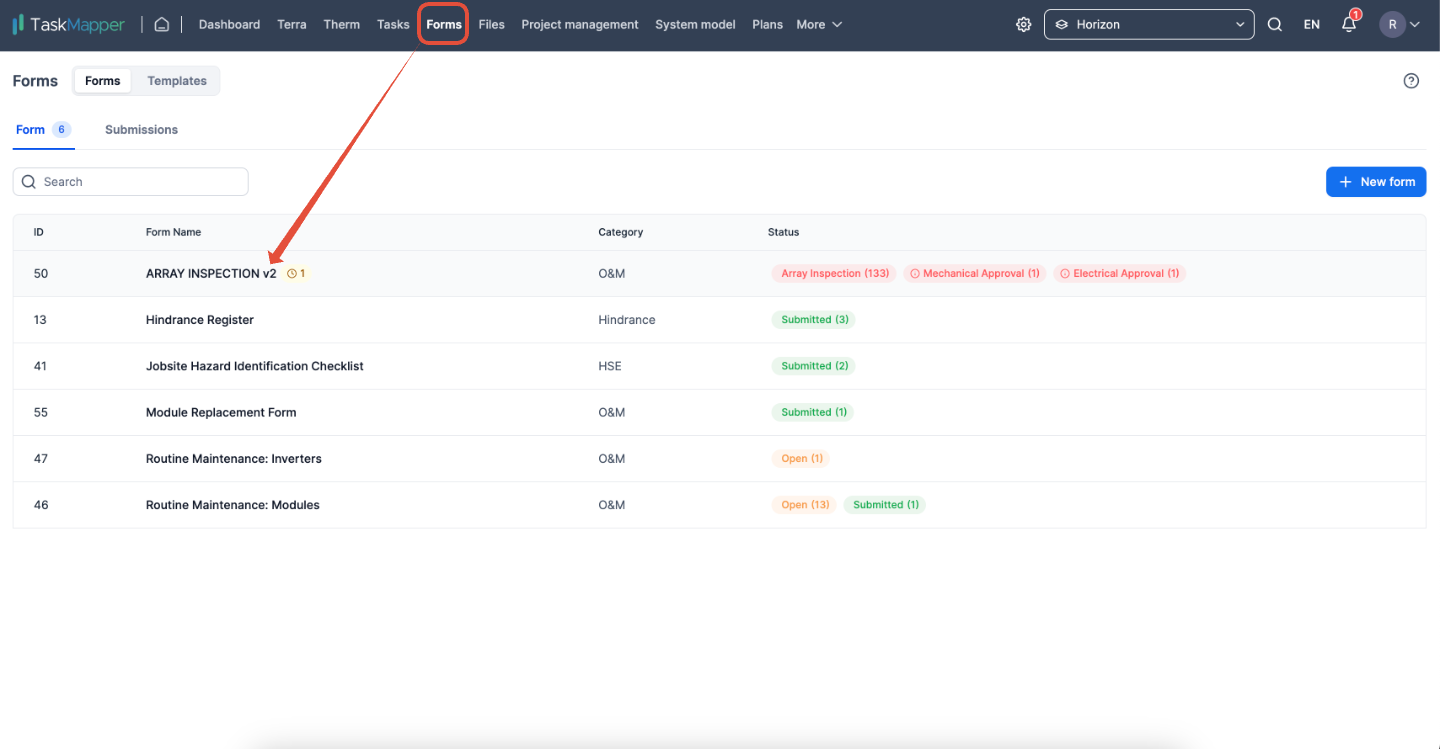This screenshot has width=1440, height=749.
Task: Select the Forms segmented toggle
Action: pyautogui.click(x=102, y=81)
